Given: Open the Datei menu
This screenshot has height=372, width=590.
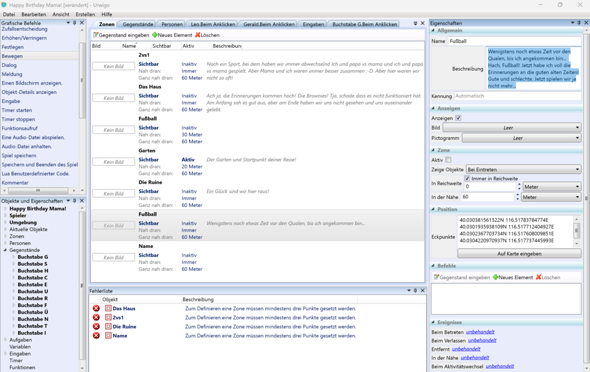Looking at the screenshot, I should point(9,14).
